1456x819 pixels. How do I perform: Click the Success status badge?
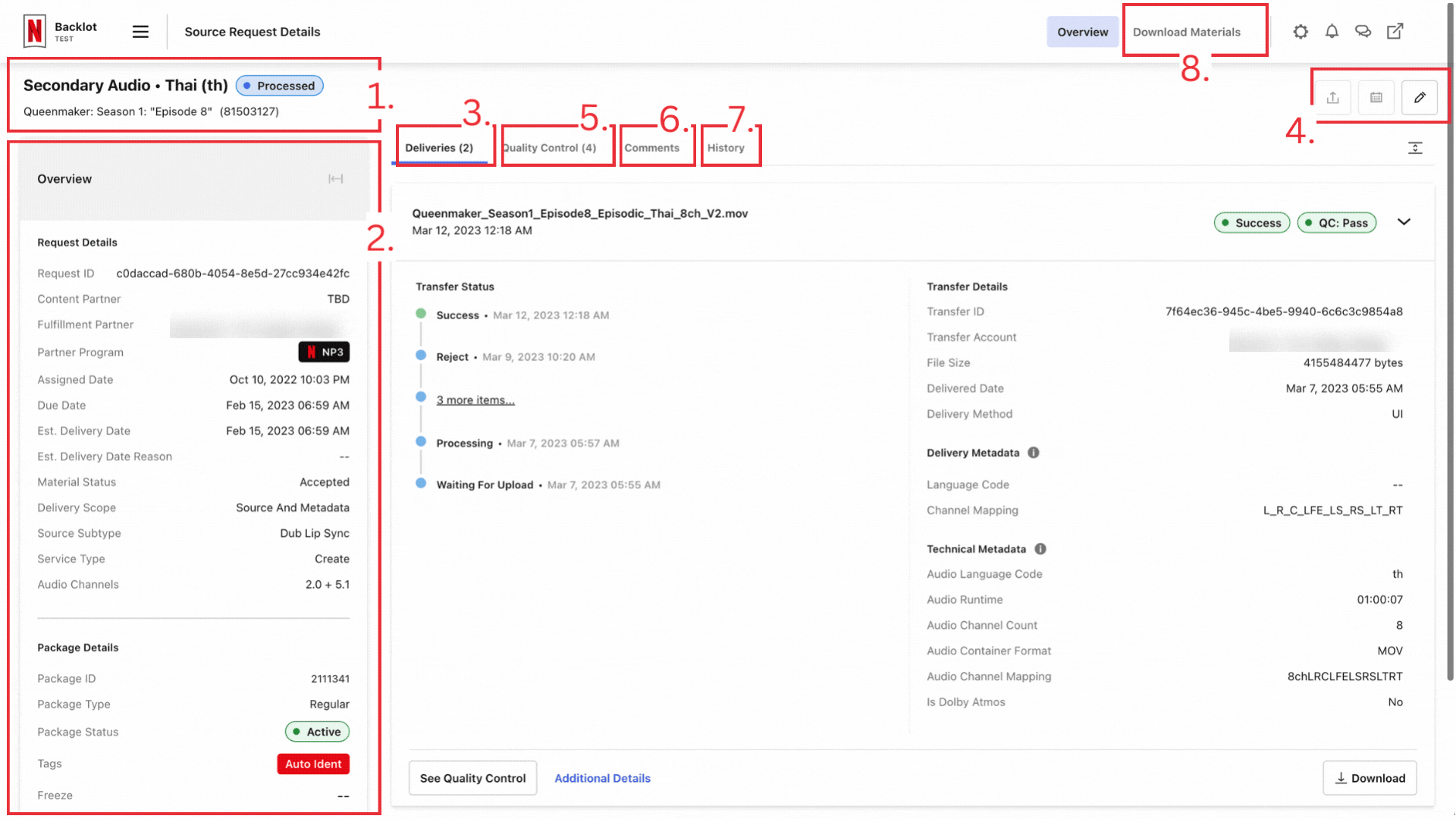point(1251,223)
